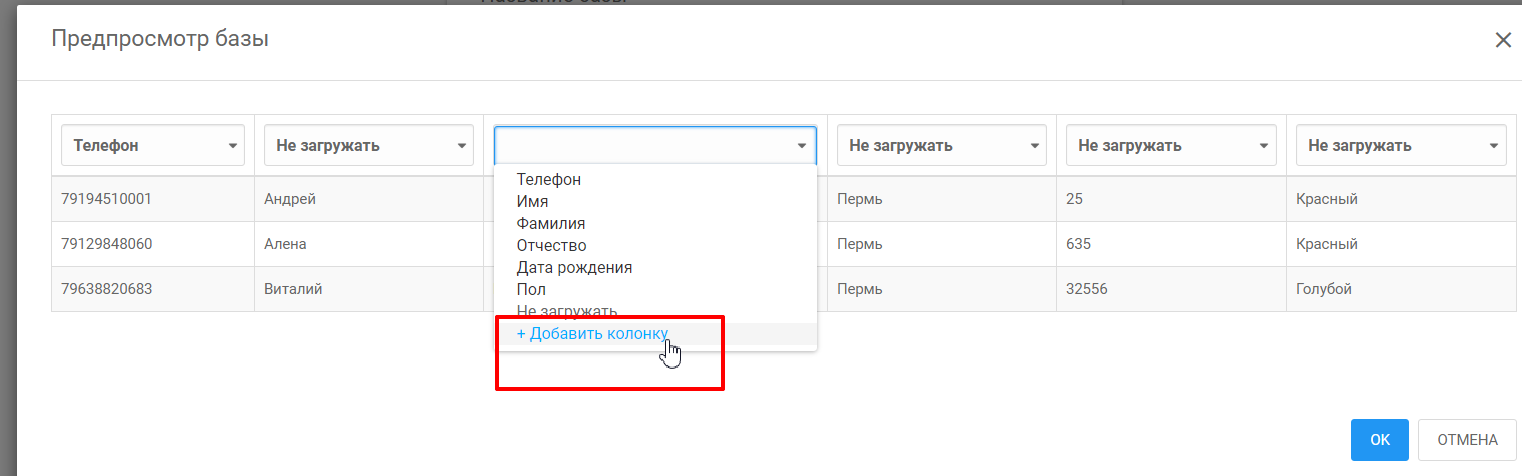The width and height of the screenshot is (1522, 476).
Task: Confirm with the OK button
Action: 1380,440
